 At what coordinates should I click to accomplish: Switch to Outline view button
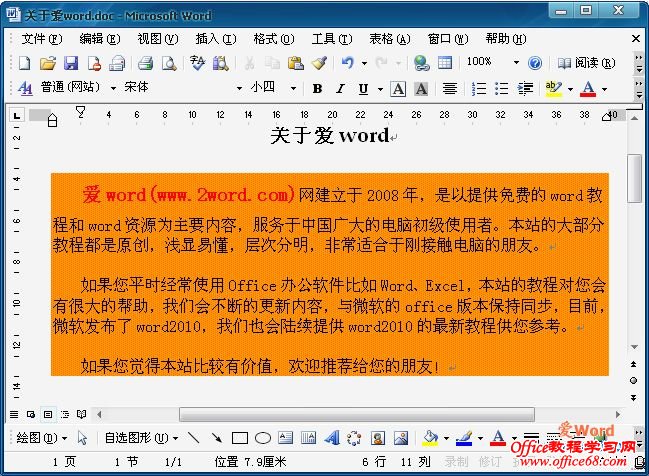(65, 414)
